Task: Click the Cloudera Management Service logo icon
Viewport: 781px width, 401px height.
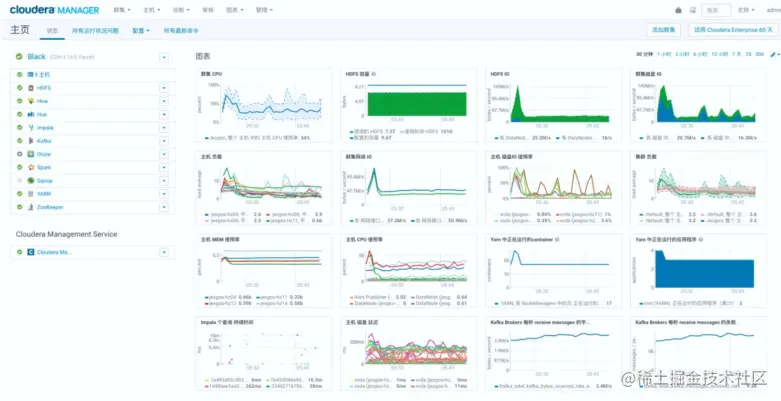Action: click(x=31, y=252)
